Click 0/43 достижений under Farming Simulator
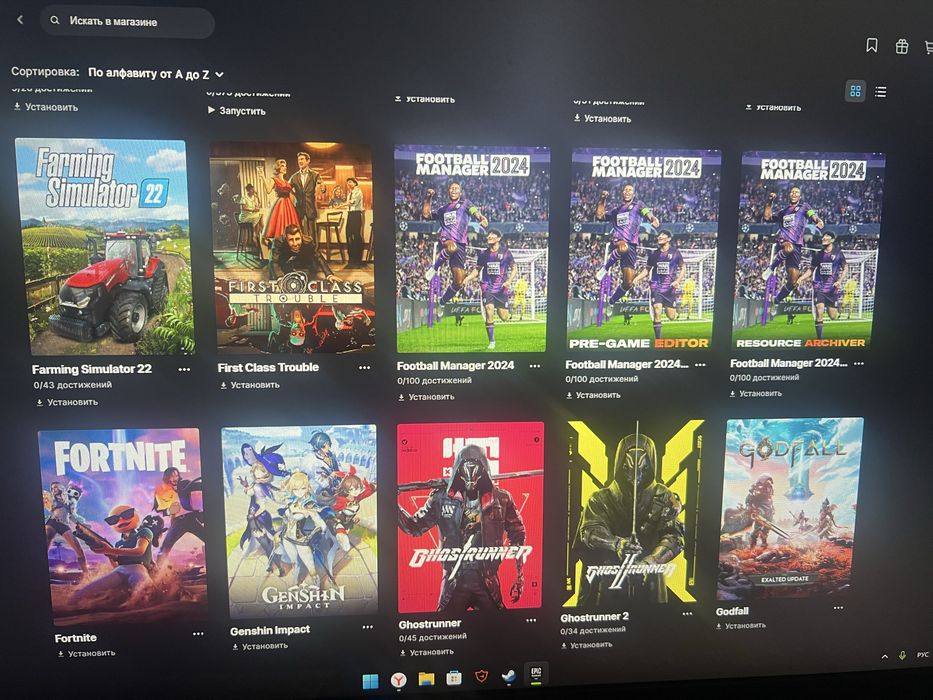Viewport: 933px width, 700px height. click(73, 385)
